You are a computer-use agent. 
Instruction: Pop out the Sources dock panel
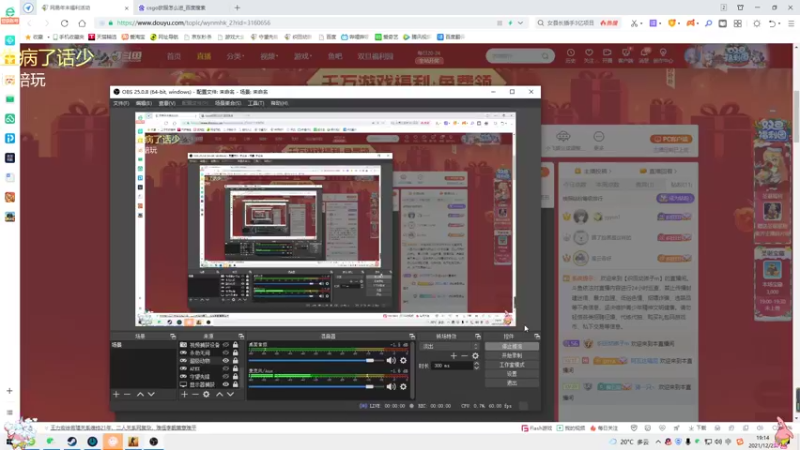coord(241,336)
